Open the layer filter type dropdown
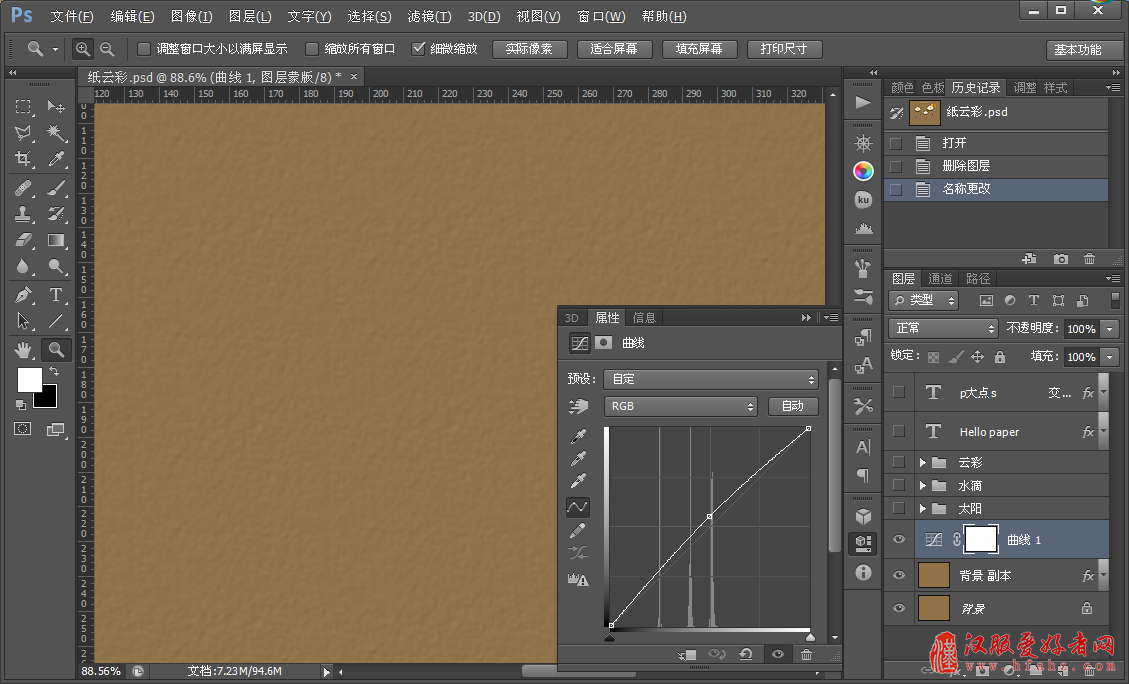This screenshot has width=1129, height=684. tap(924, 300)
